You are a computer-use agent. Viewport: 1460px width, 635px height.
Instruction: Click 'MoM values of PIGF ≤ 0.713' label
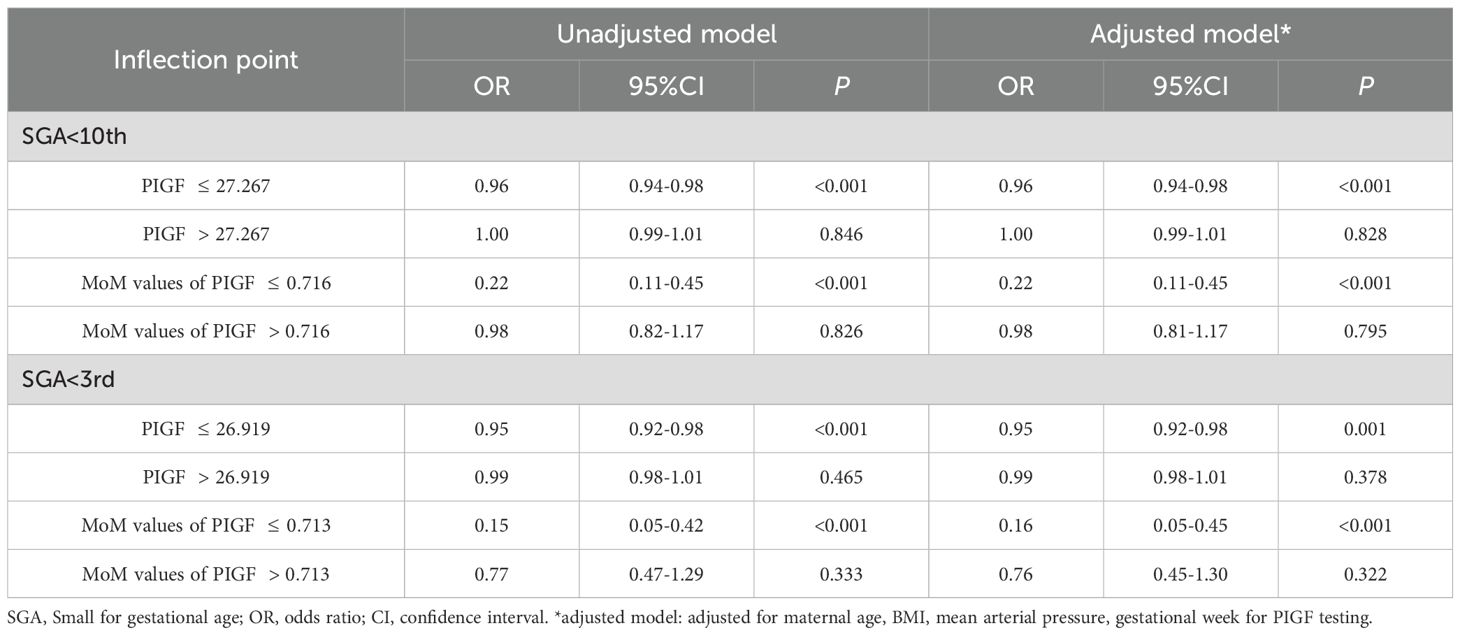click(206, 526)
